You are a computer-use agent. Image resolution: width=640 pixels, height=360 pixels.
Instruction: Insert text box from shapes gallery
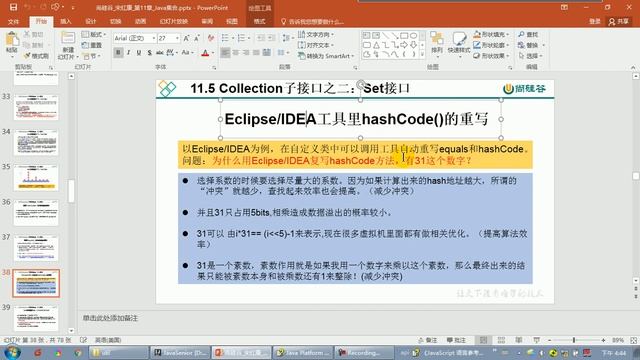click(x=367, y=36)
